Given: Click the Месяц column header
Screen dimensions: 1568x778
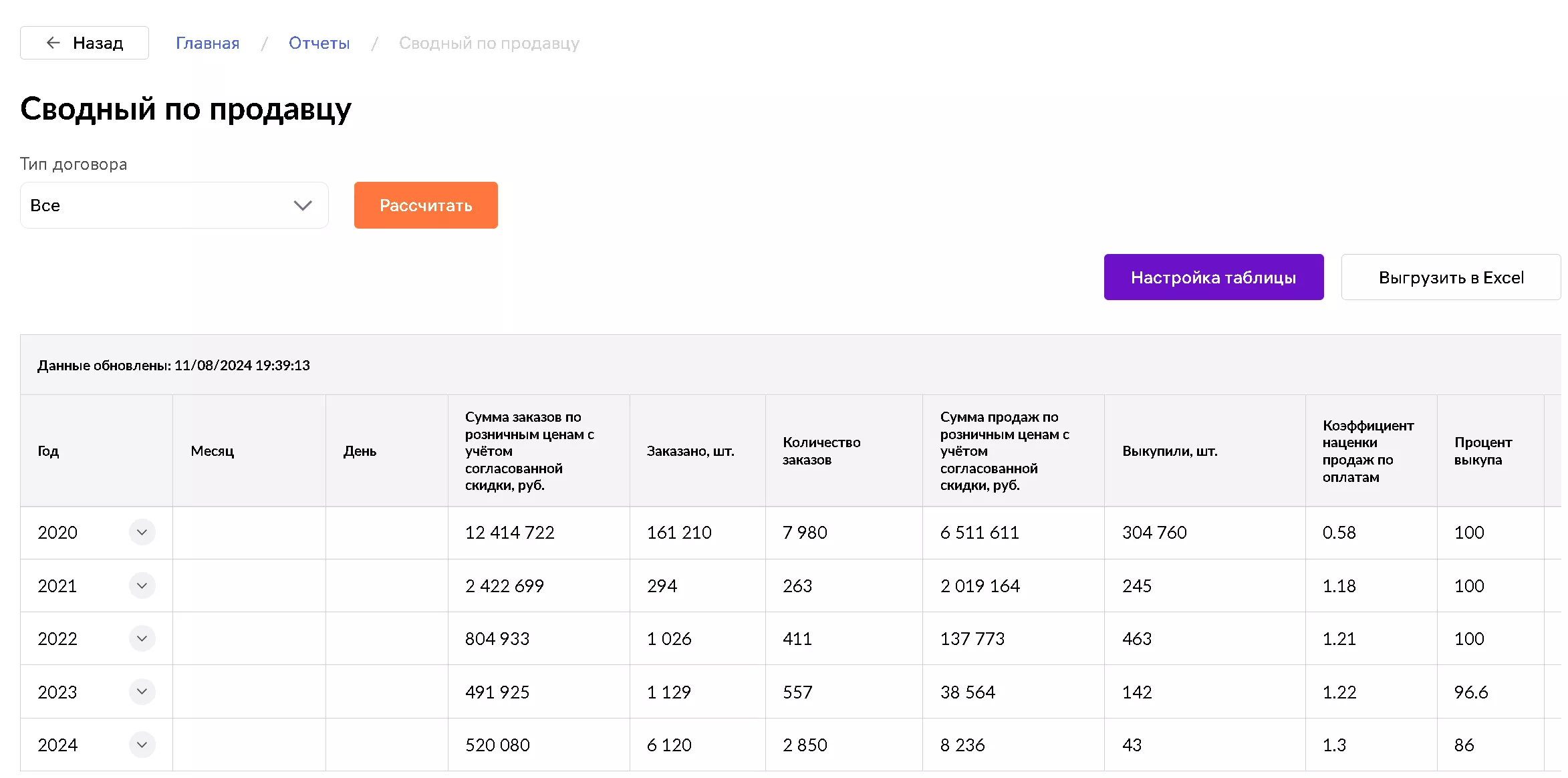Looking at the screenshot, I should (x=212, y=451).
